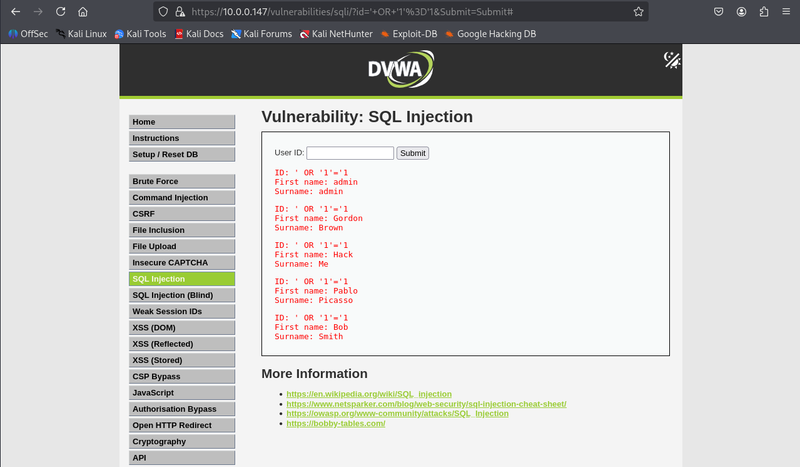Select the highlighted SQL Injection item

(x=182, y=279)
